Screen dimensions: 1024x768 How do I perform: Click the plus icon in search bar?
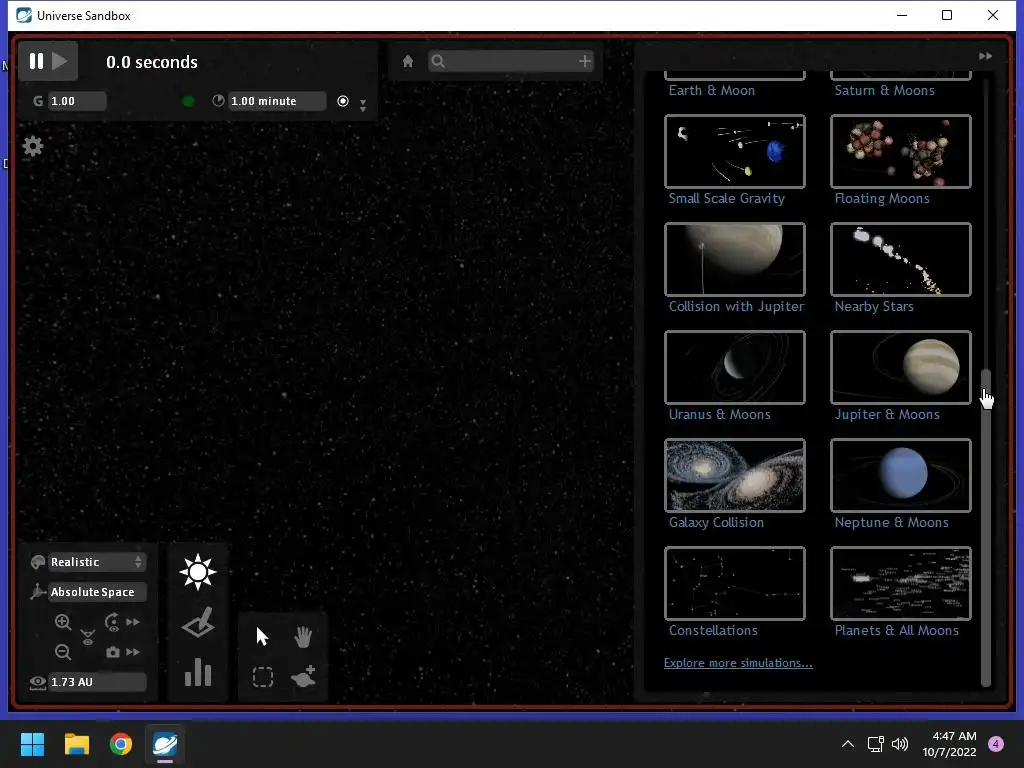[584, 61]
